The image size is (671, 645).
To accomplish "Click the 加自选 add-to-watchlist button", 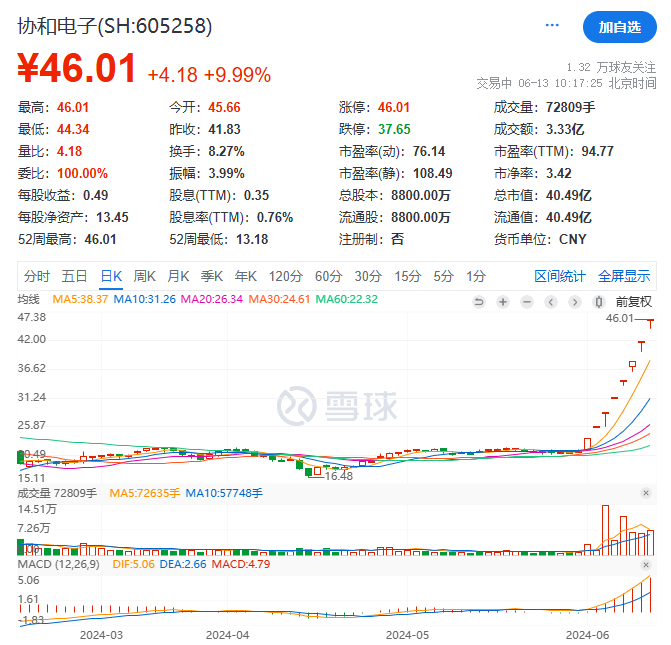I will 619,27.
